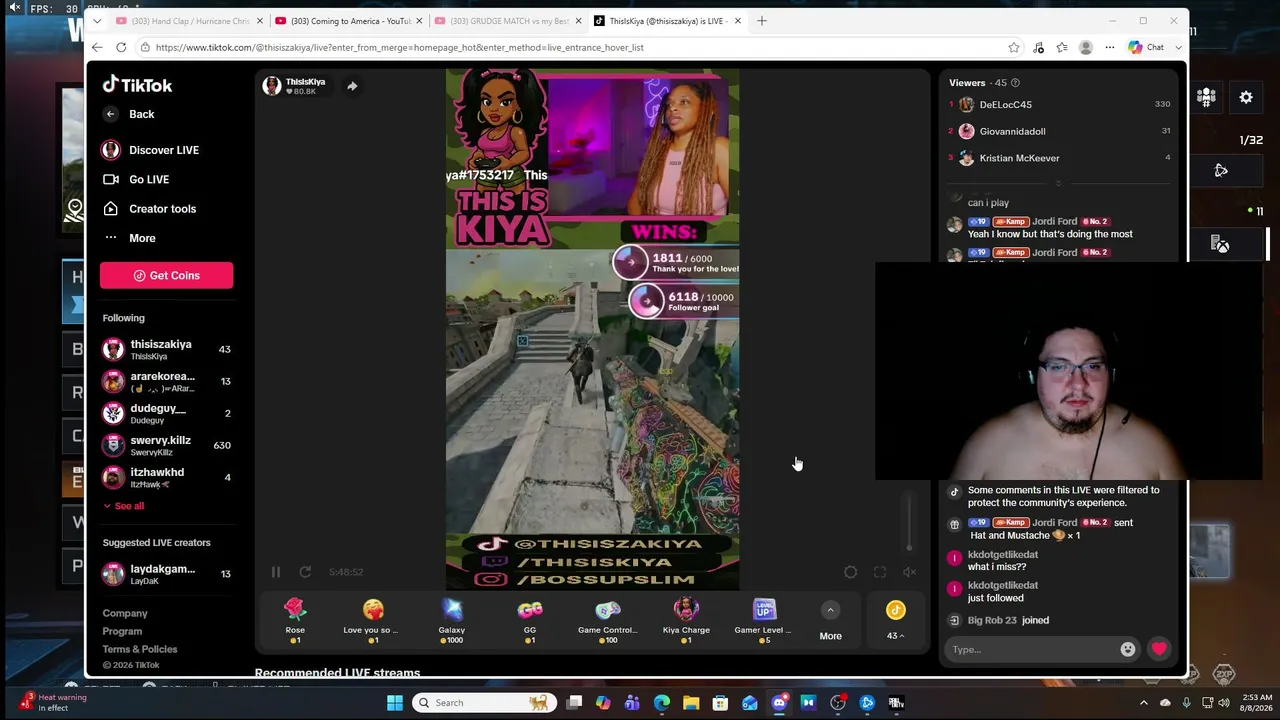Open browser Settings and more menu
The width and height of the screenshot is (1280, 720).
1110,48
